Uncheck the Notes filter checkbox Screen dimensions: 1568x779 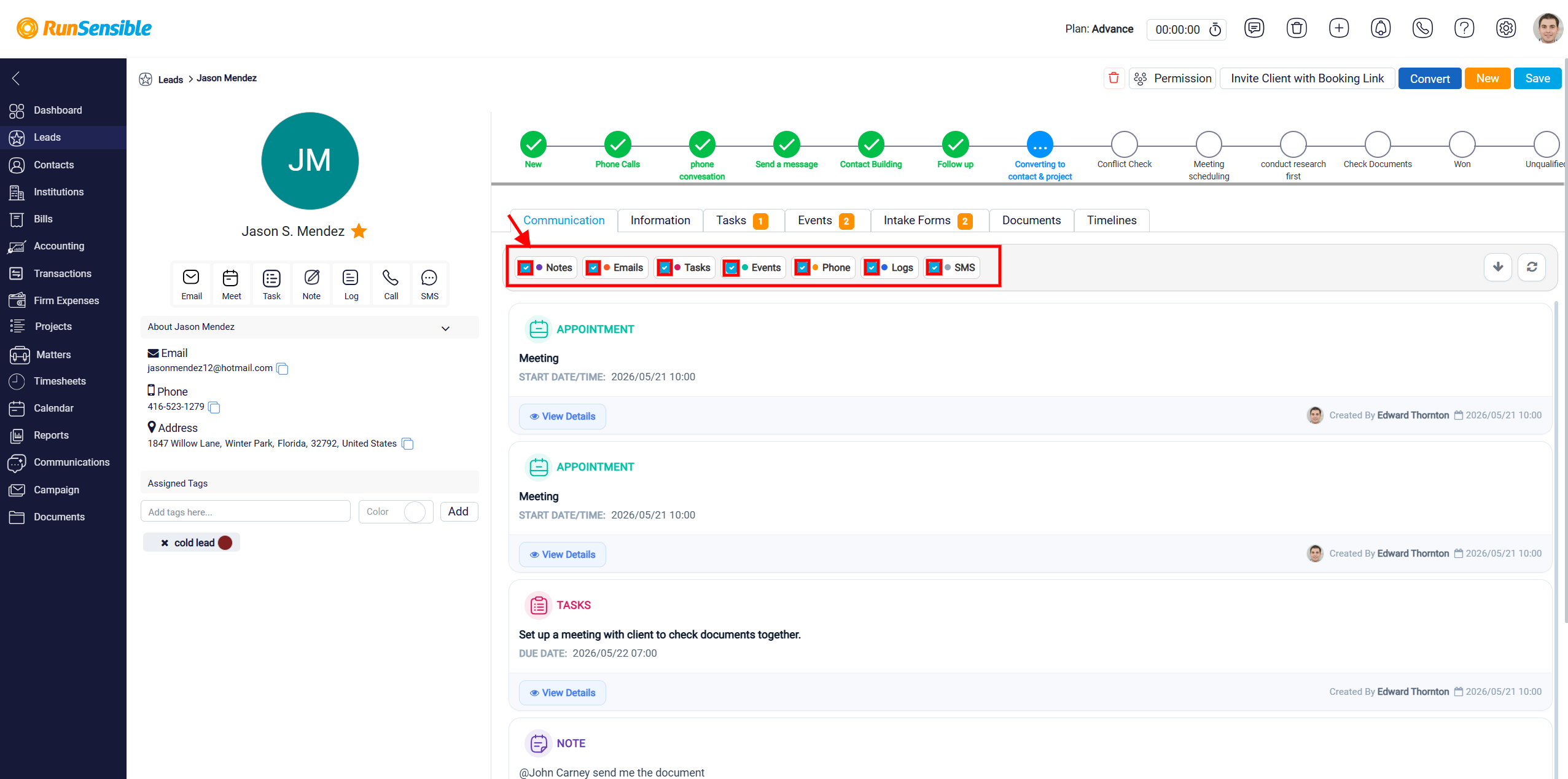(x=526, y=268)
